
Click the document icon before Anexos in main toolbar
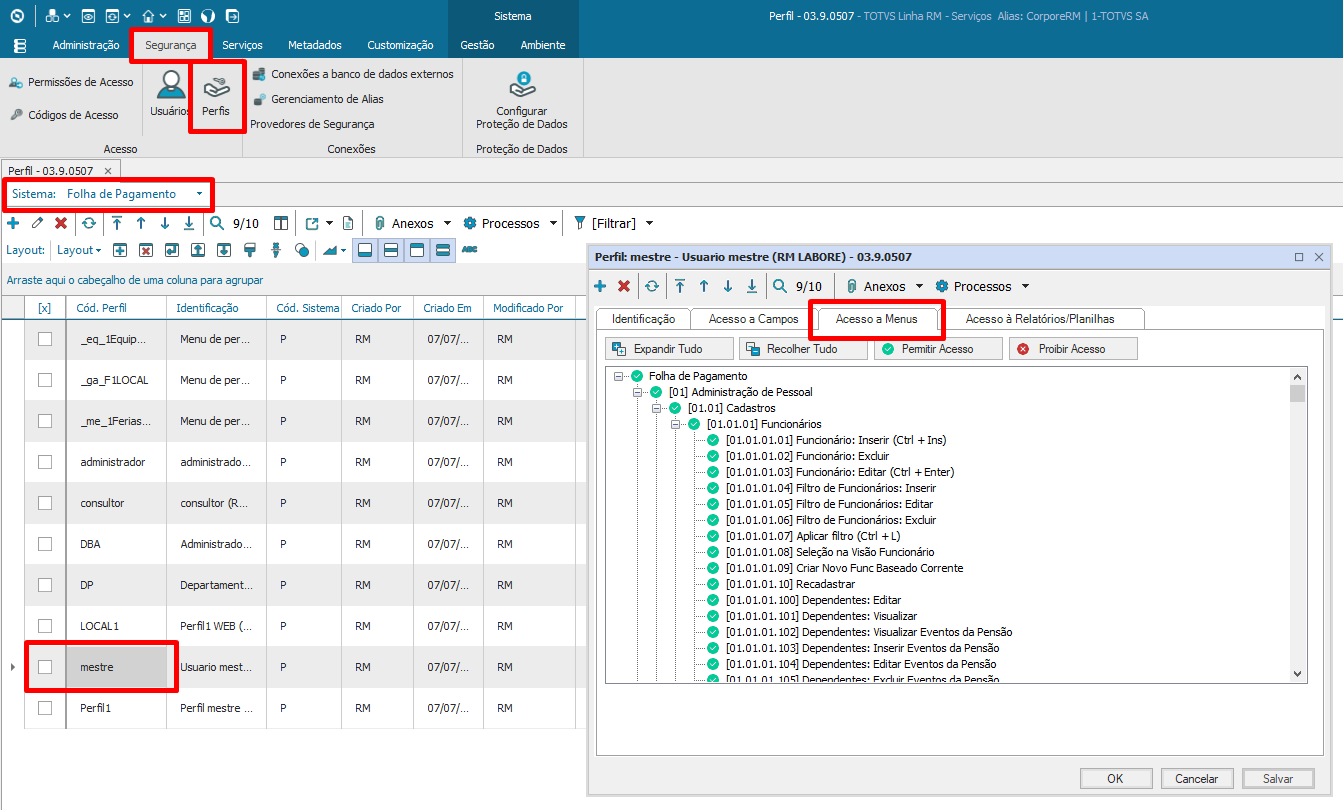(x=347, y=223)
